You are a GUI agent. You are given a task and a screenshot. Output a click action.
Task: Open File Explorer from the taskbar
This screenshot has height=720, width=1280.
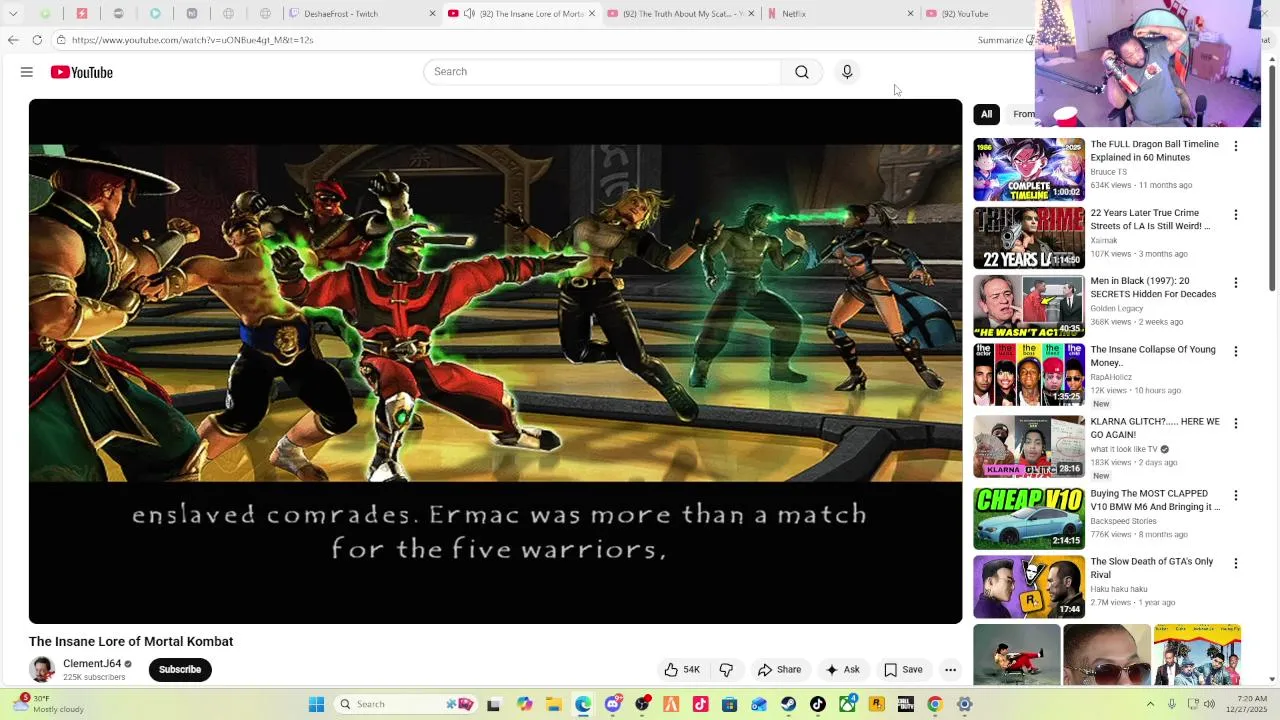point(554,704)
